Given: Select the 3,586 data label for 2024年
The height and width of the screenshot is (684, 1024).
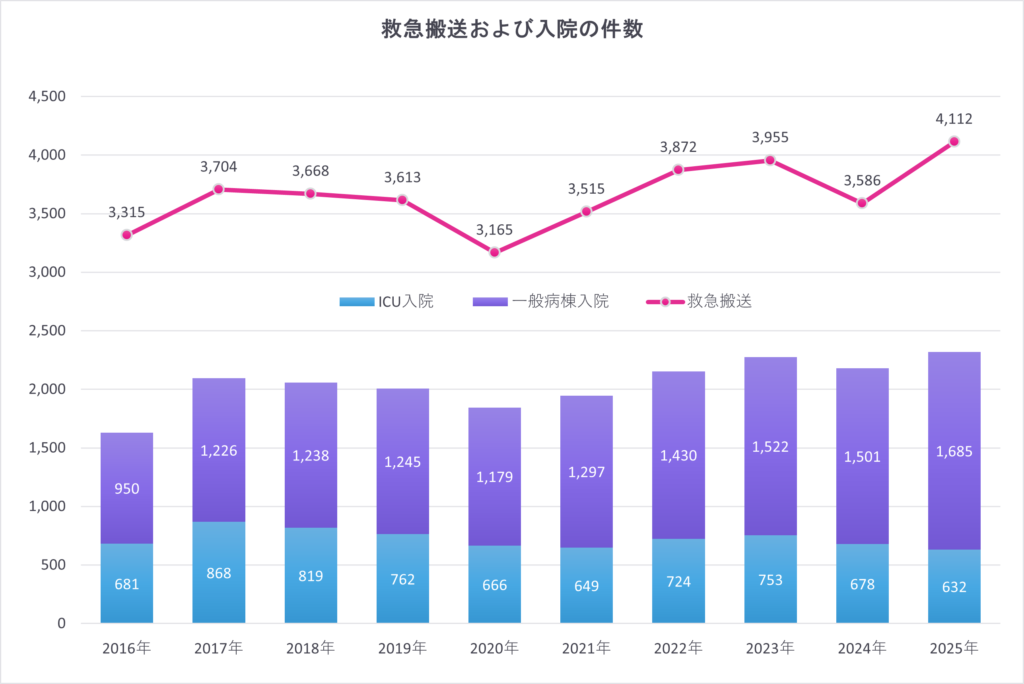Looking at the screenshot, I should click(862, 181).
